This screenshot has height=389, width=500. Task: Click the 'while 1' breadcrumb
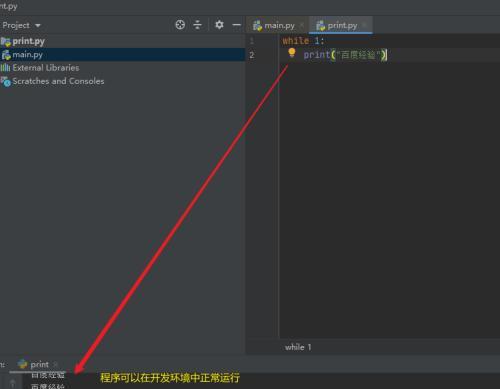pos(298,347)
